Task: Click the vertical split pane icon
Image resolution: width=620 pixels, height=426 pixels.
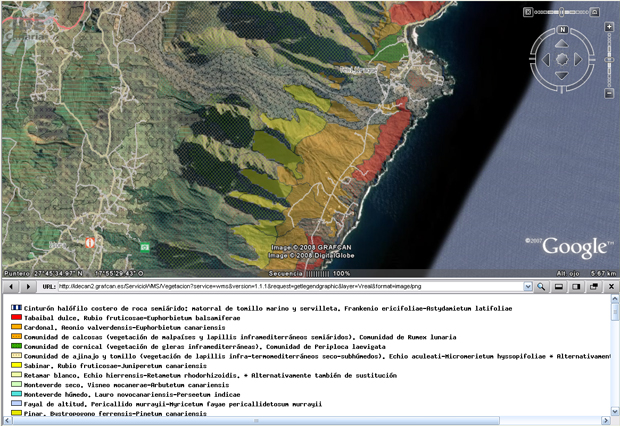Action: [x=576, y=286]
